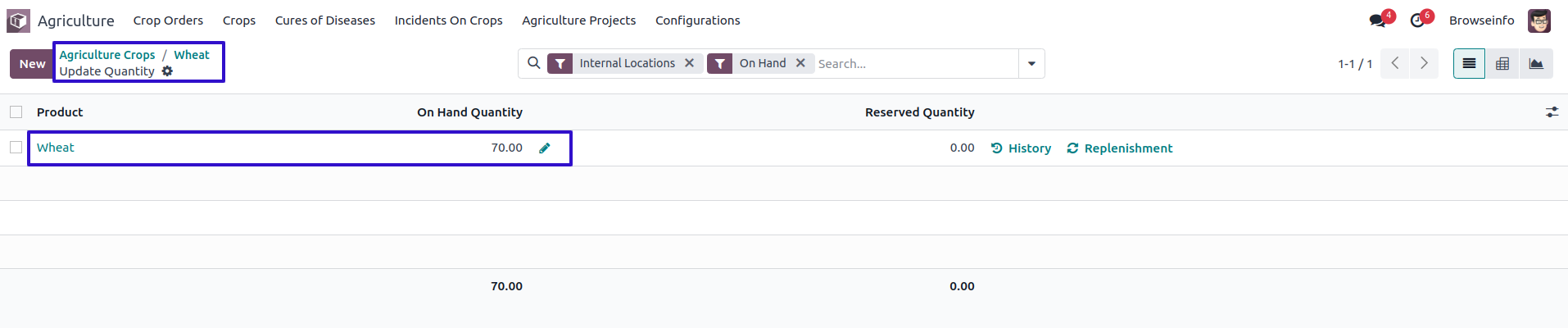This screenshot has height=328, width=1568.
Task: Expand the search options dropdown arrow
Action: tap(1031, 64)
